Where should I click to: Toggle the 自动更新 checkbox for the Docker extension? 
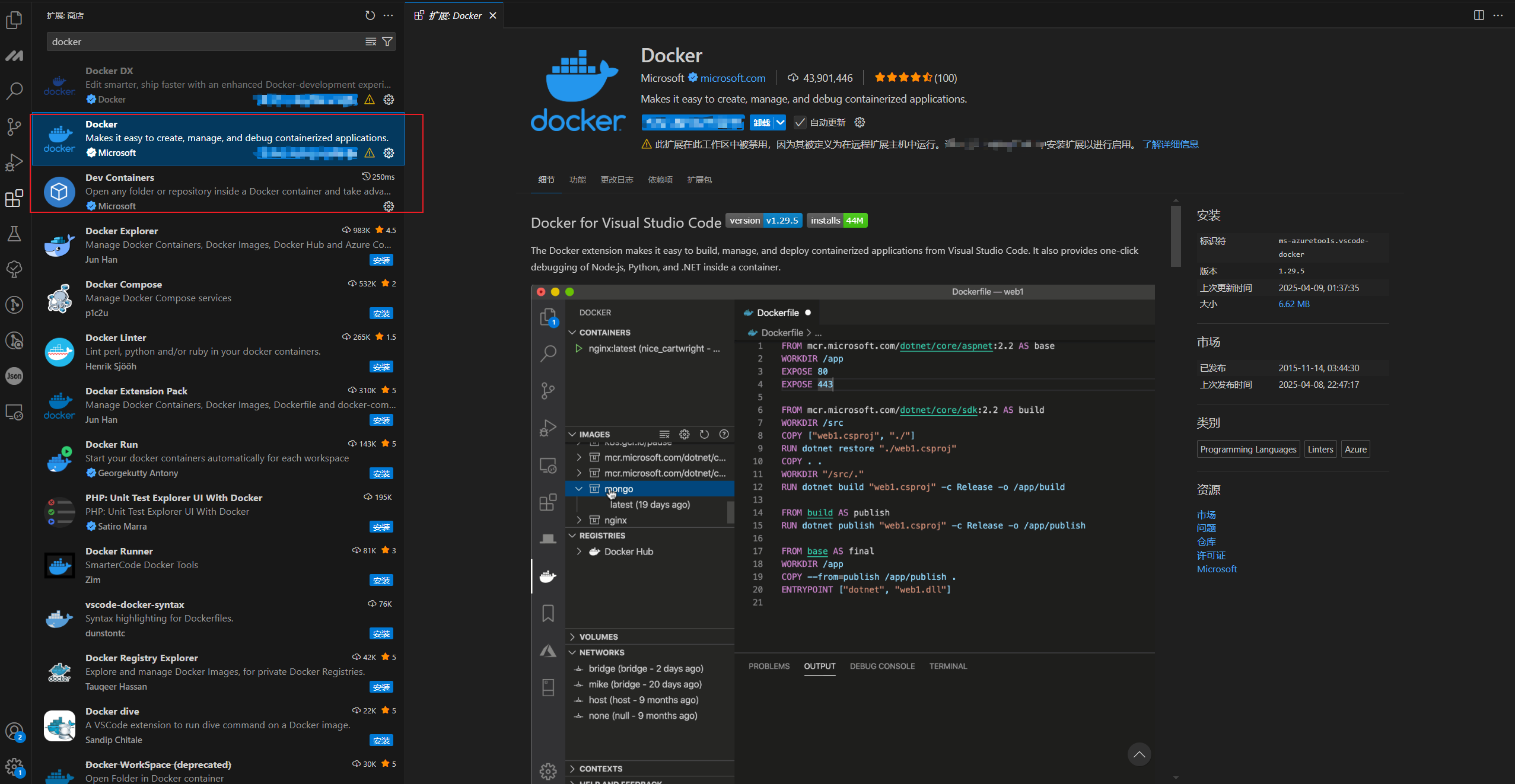click(x=800, y=122)
